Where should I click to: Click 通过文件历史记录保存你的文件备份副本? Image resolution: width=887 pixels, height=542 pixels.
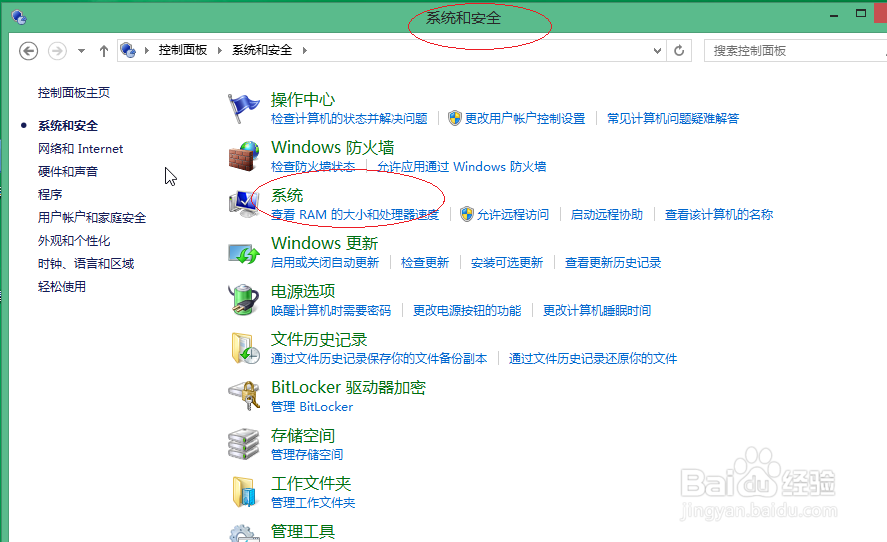pos(379,359)
